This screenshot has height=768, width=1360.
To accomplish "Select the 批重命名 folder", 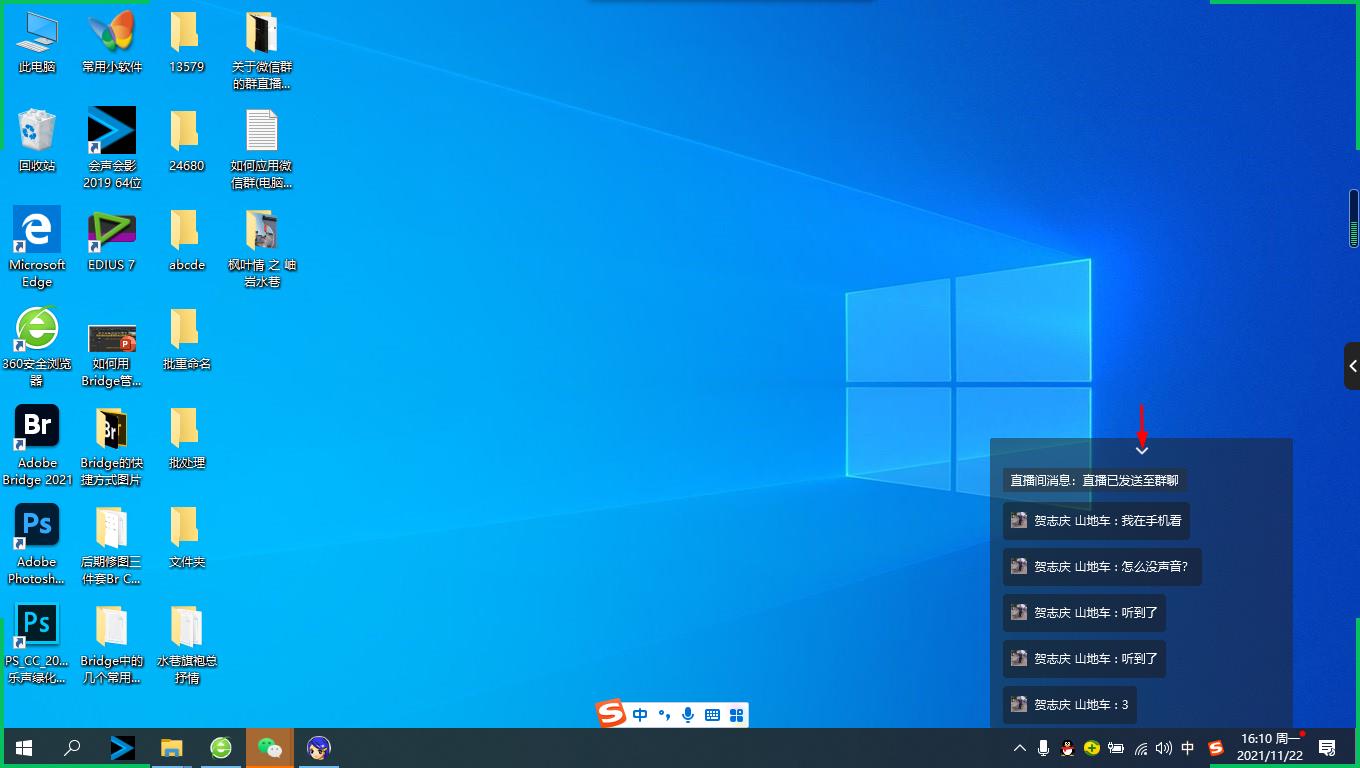I will (186, 339).
